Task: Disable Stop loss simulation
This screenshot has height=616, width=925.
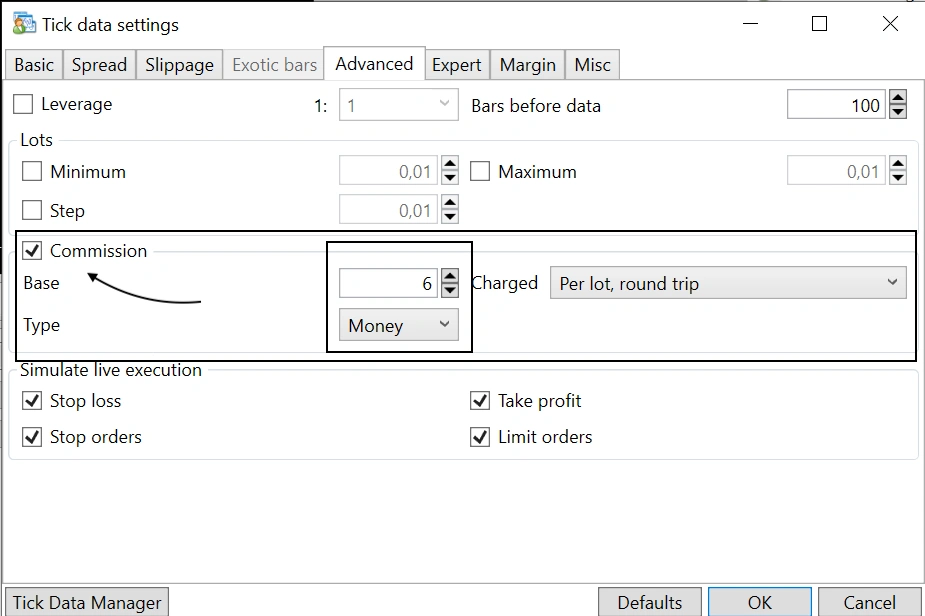Action: (x=31, y=400)
